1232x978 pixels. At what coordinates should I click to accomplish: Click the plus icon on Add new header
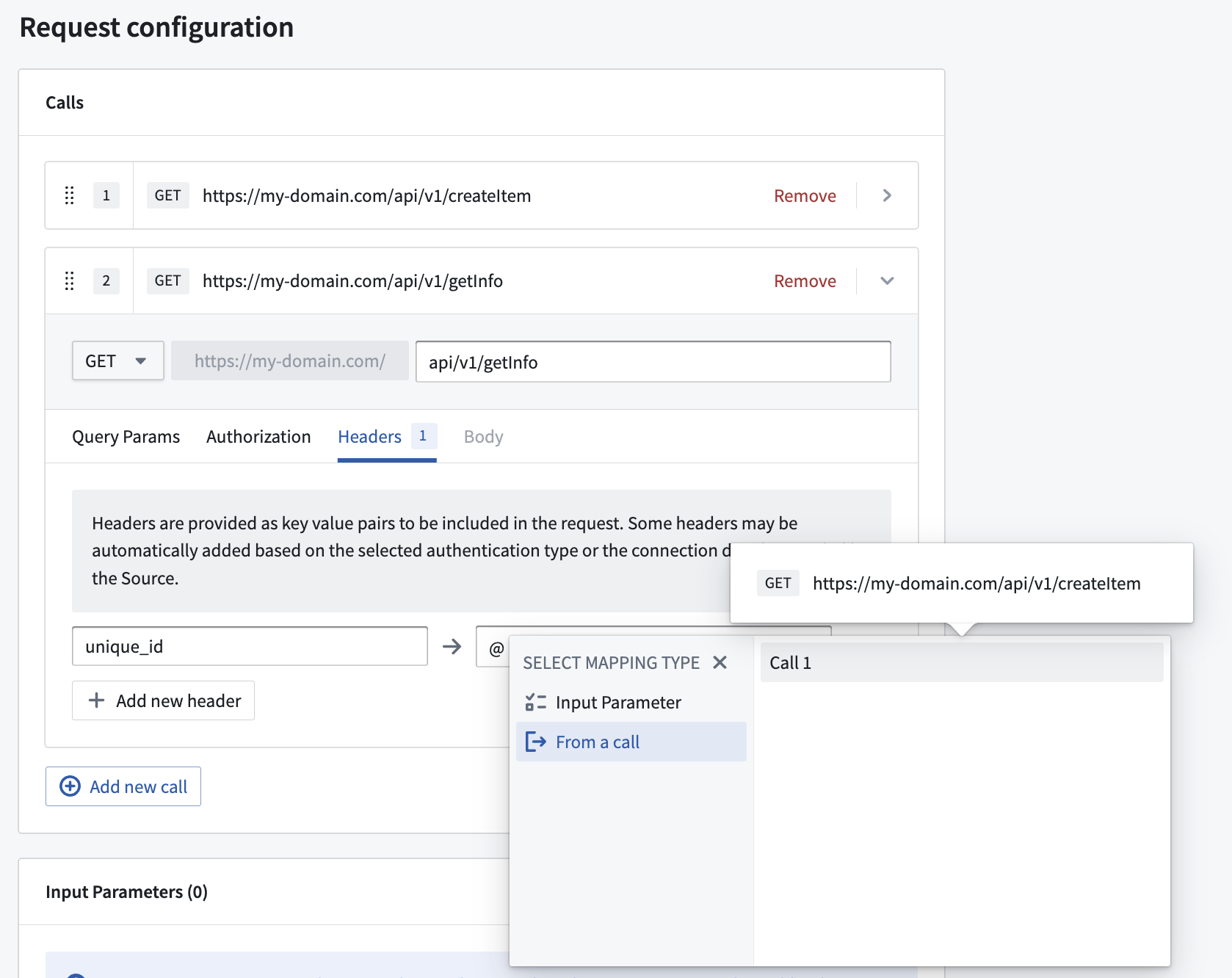tap(96, 700)
